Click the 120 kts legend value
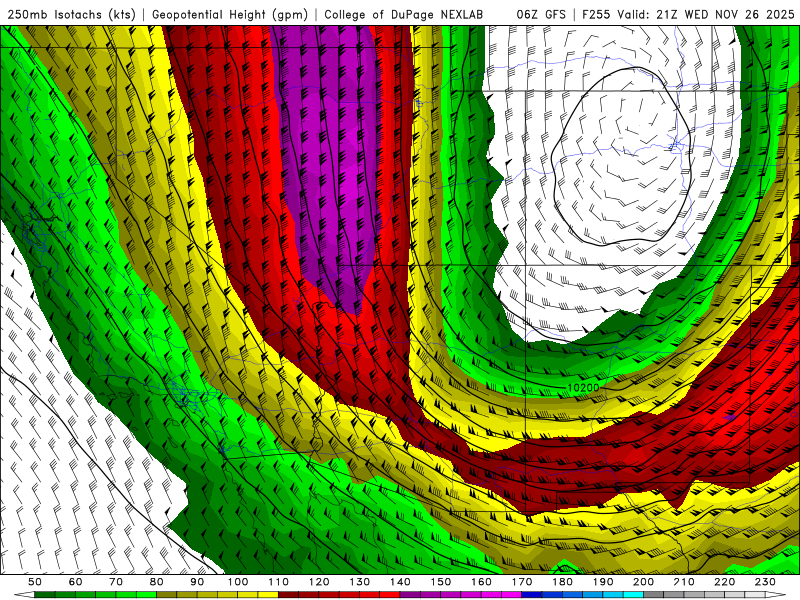This screenshot has width=800, height=600. (x=319, y=582)
